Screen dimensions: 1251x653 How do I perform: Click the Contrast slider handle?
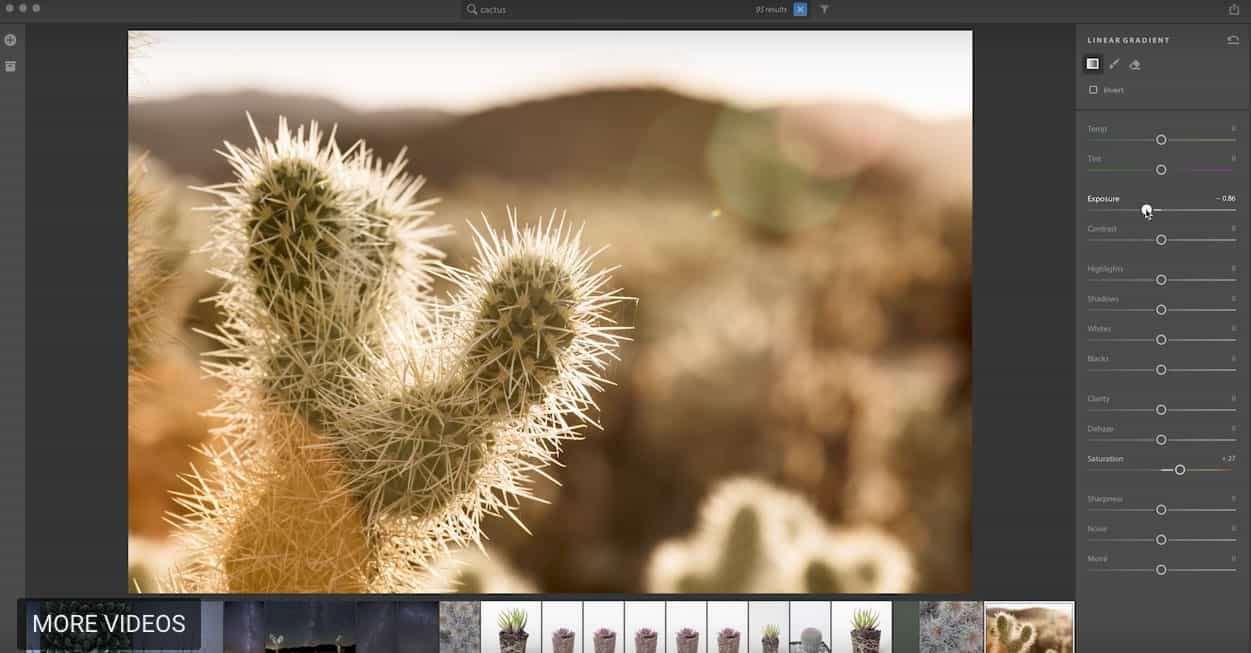coord(1161,240)
